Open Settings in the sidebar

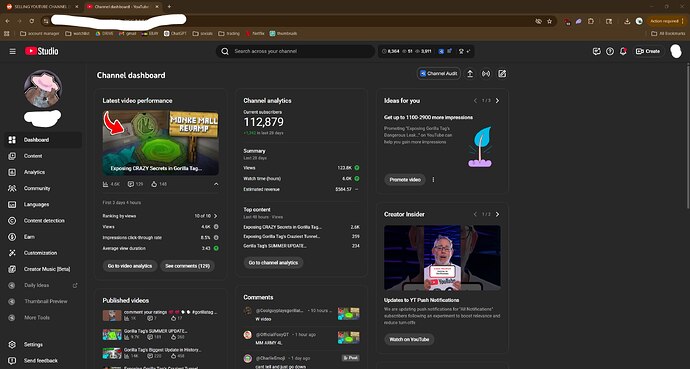[x=43, y=345]
